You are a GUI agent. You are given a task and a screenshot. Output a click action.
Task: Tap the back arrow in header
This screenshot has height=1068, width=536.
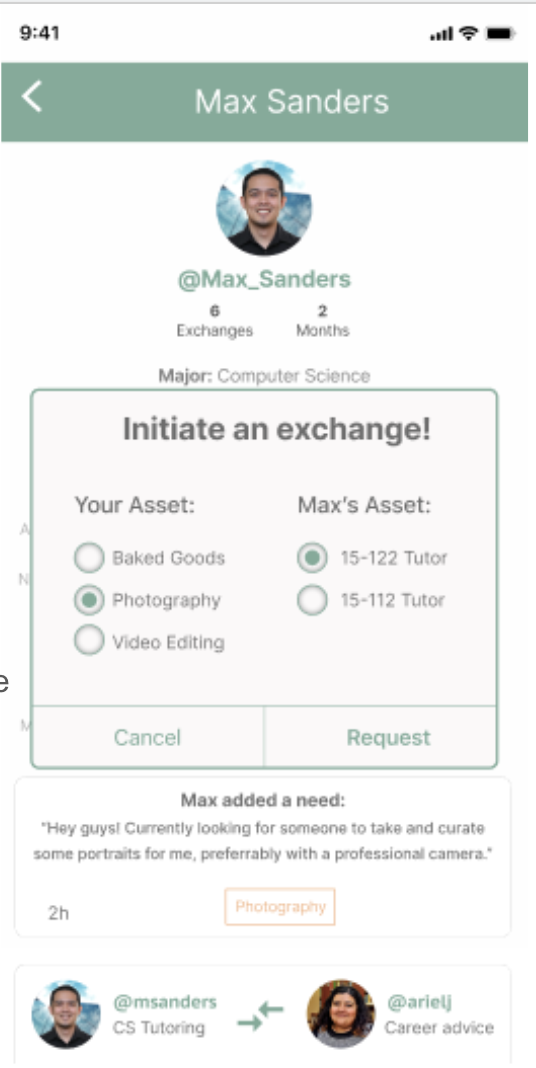[32, 96]
